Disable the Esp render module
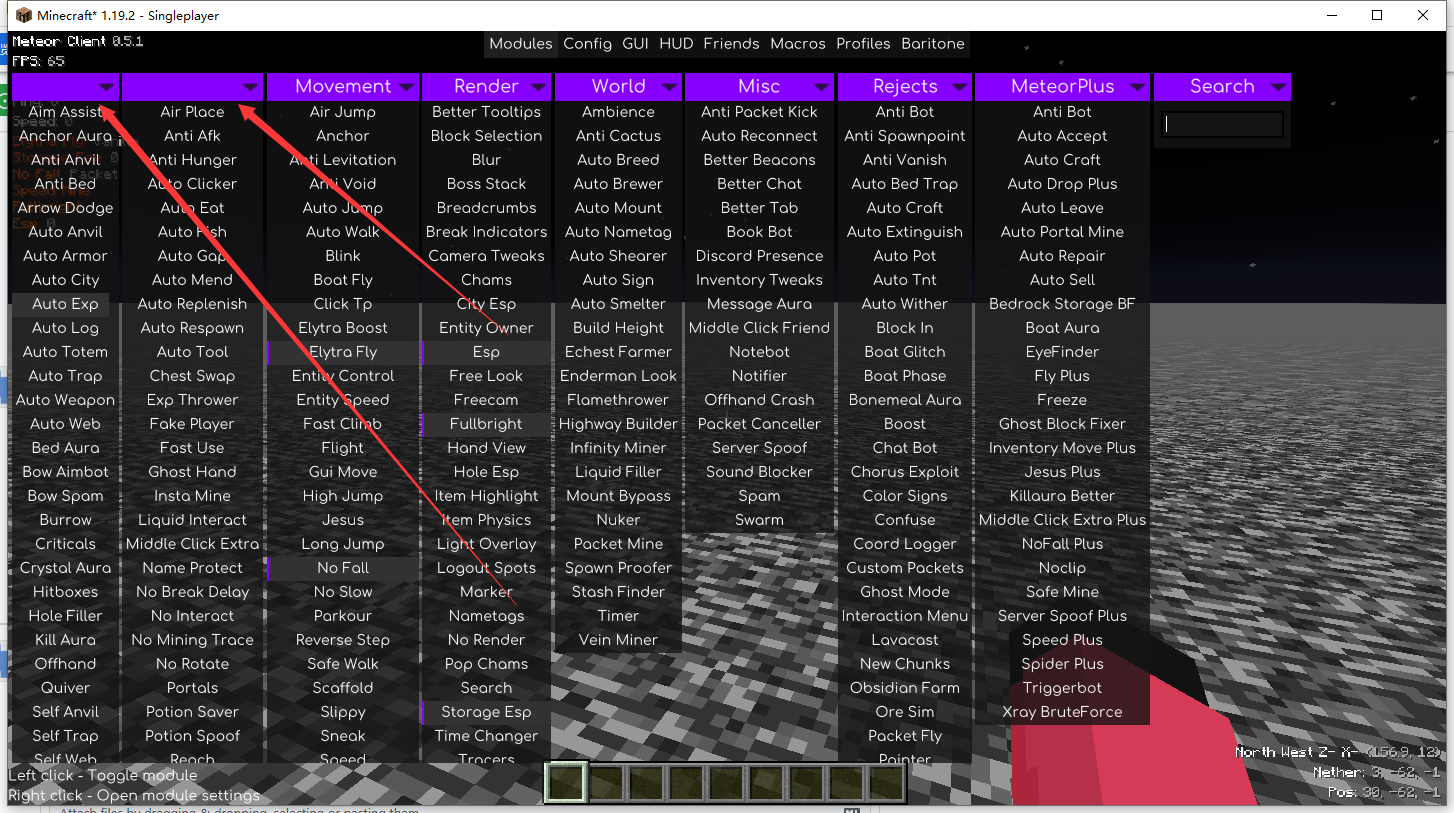1454x813 pixels. [x=486, y=351]
